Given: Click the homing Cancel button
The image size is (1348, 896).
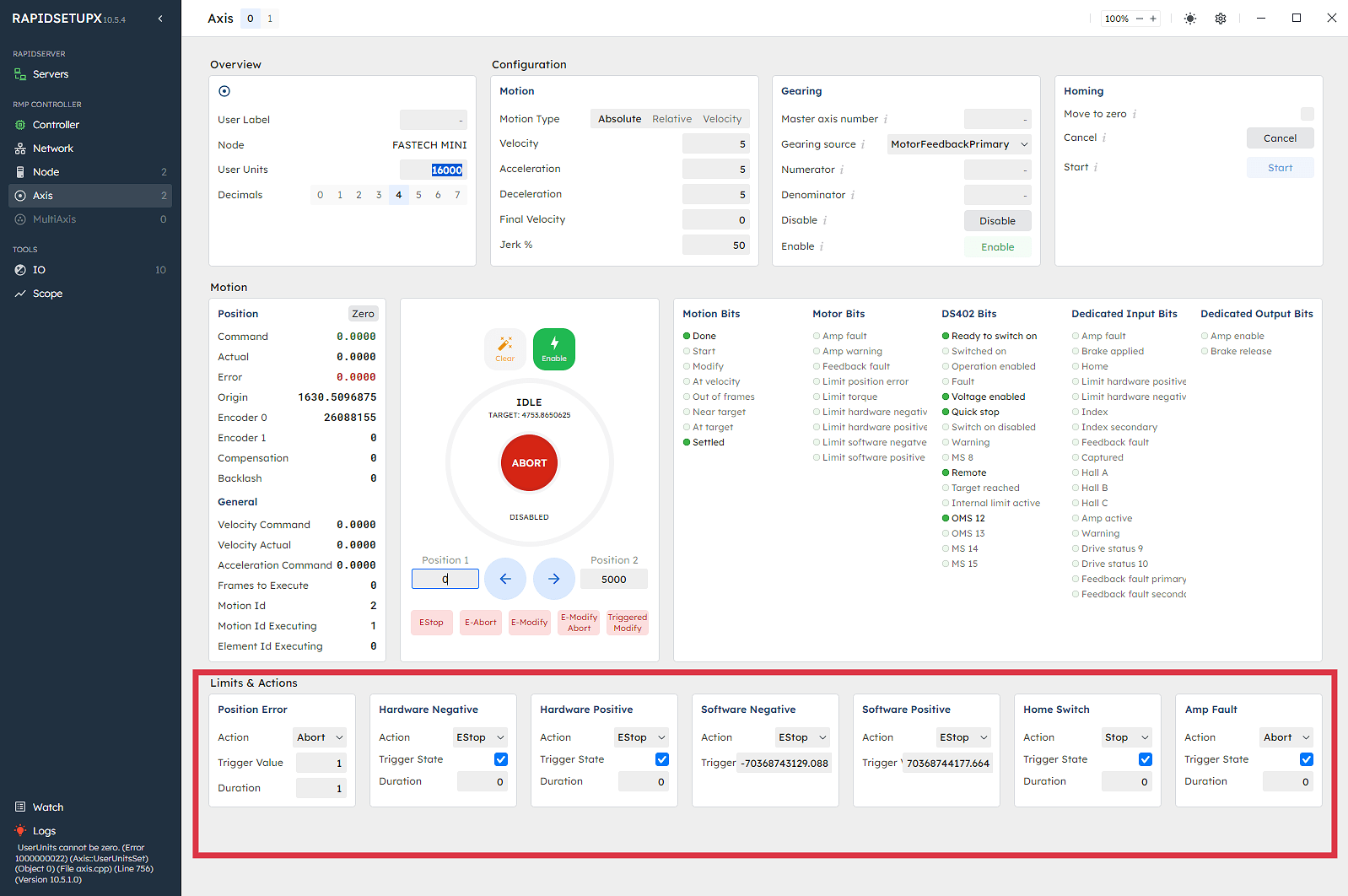Looking at the screenshot, I should [1280, 138].
